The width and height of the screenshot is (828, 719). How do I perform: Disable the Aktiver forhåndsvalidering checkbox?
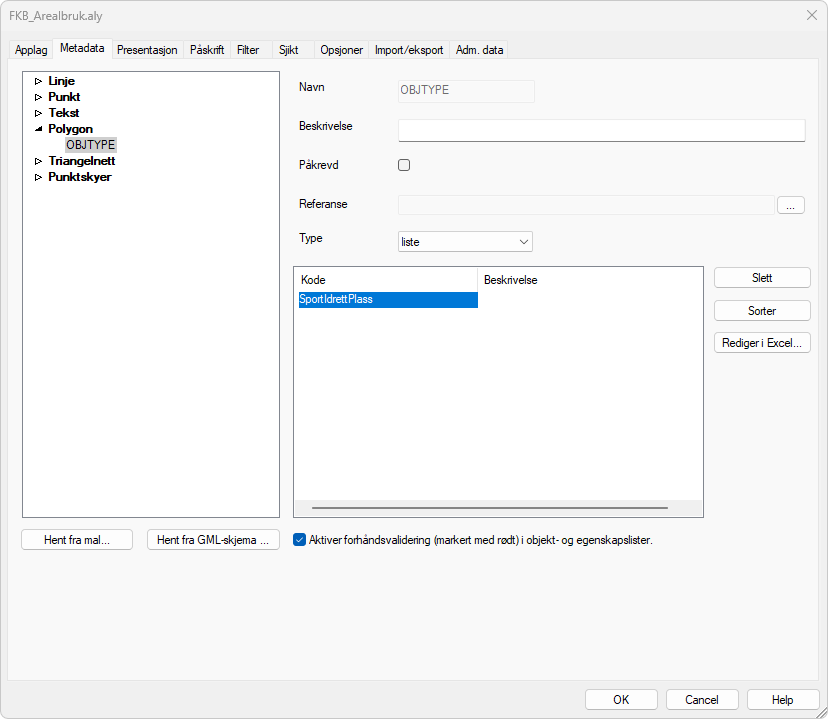(300, 540)
